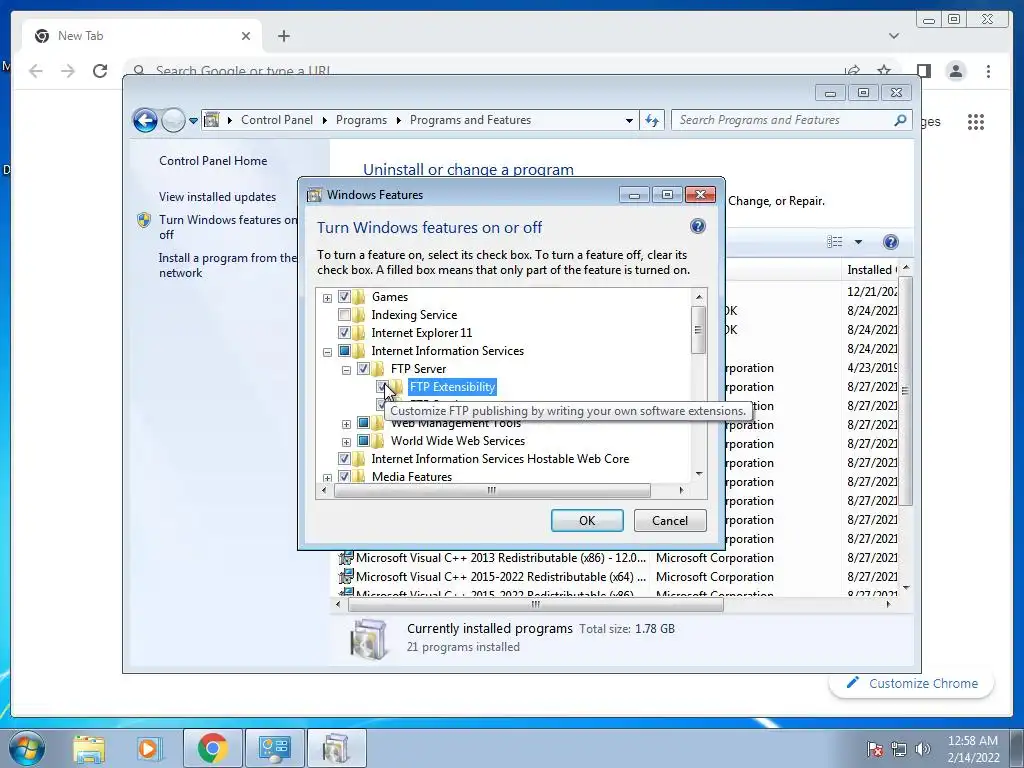The image size is (1024, 768).
Task: Click the features list vertical scrollbar thumb
Action: coord(698,330)
